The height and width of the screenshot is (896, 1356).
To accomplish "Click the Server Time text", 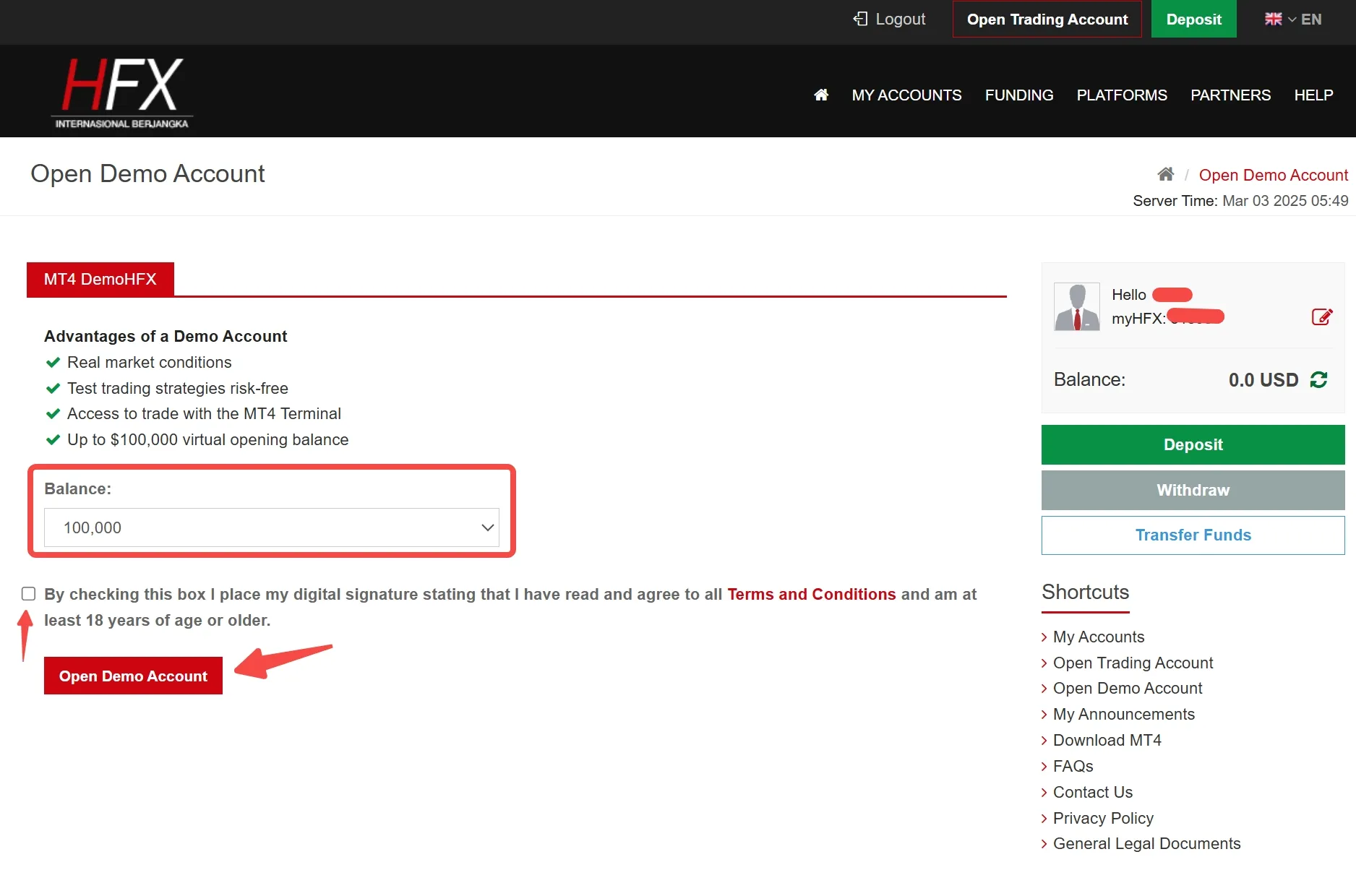I will click(1240, 201).
